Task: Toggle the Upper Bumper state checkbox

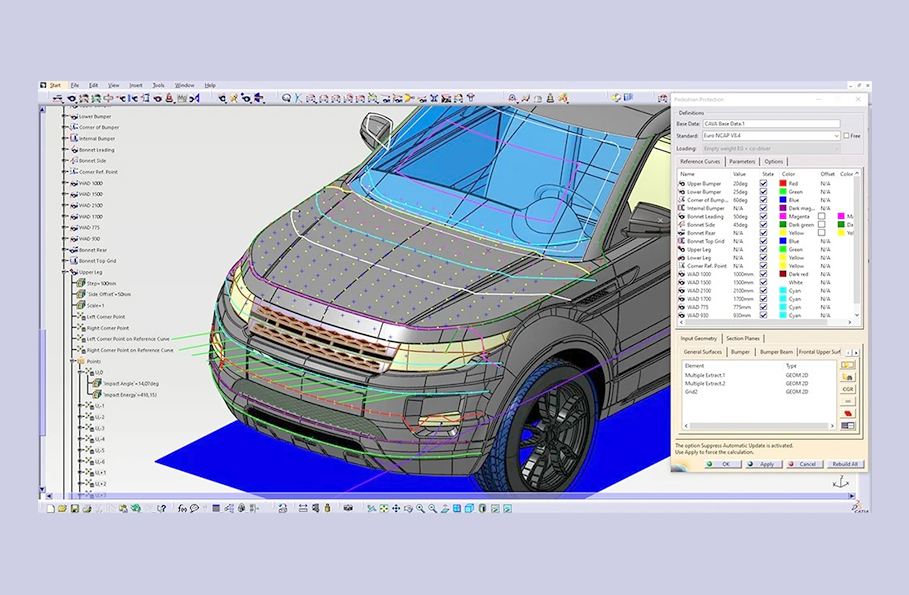Action: point(763,184)
